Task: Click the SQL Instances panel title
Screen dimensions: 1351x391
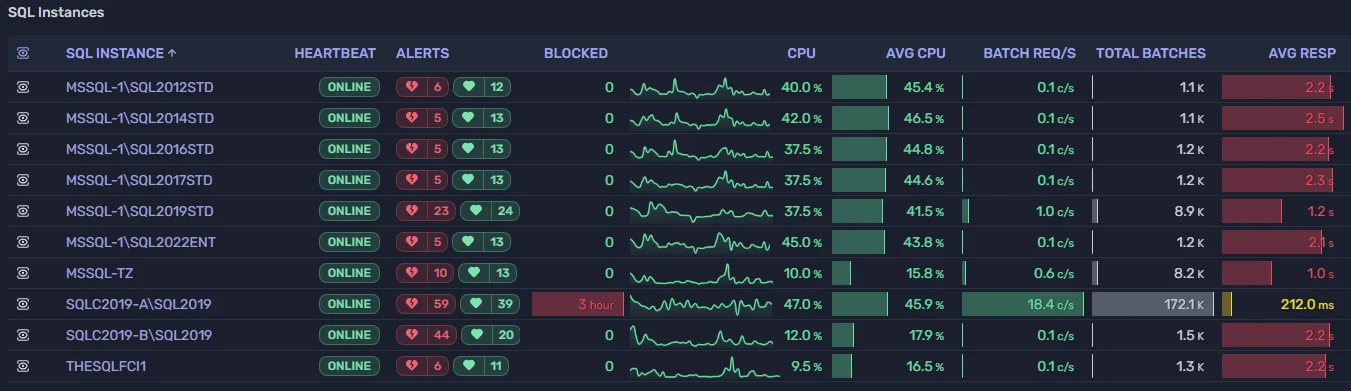Action: click(56, 13)
